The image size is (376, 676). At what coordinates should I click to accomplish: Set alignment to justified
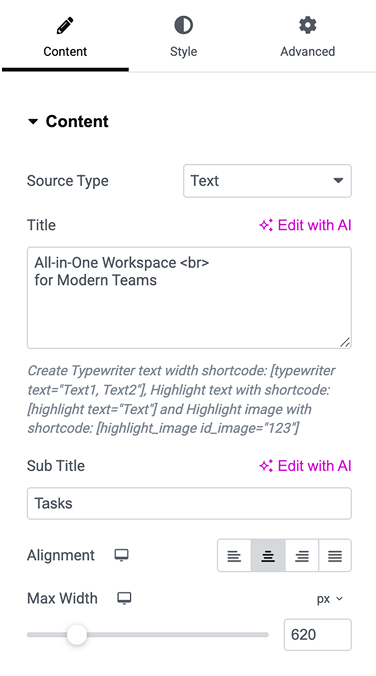click(x=335, y=555)
